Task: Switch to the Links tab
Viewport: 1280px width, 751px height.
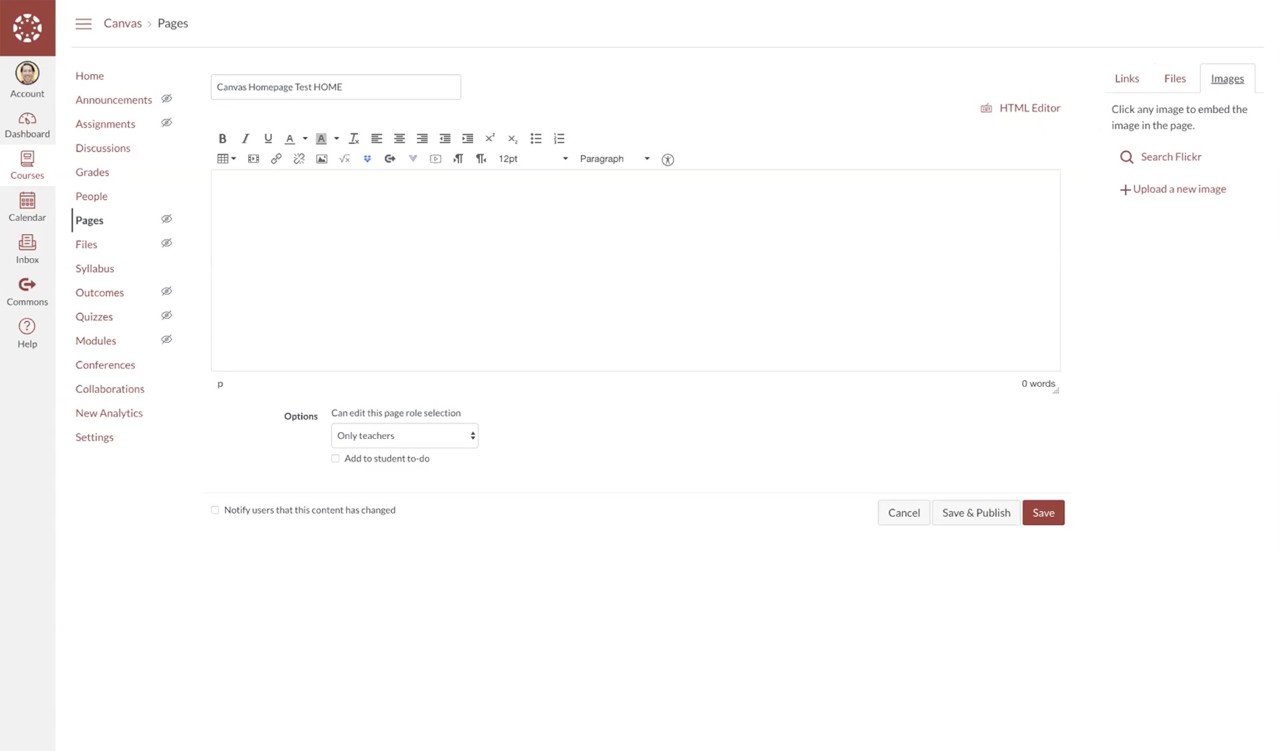Action: (x=1127, y=79)
